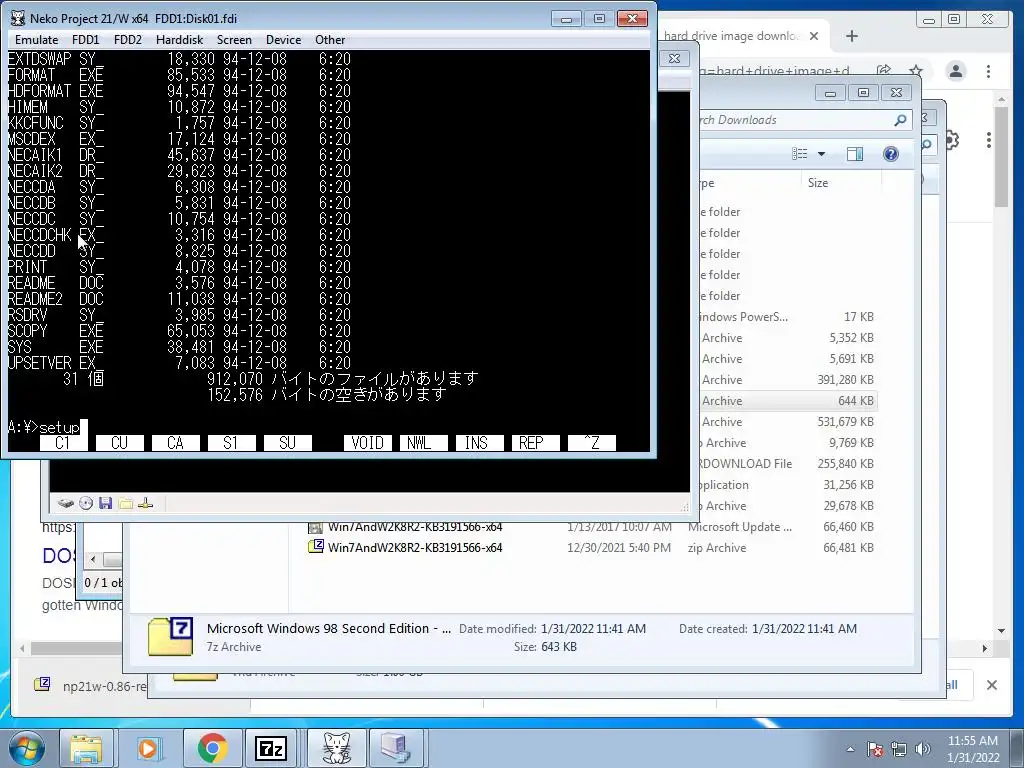This screenshot has height=768, width=1024.
Task: Switch to Chrome from the taskbar
Action: click(x=211, y=748)
